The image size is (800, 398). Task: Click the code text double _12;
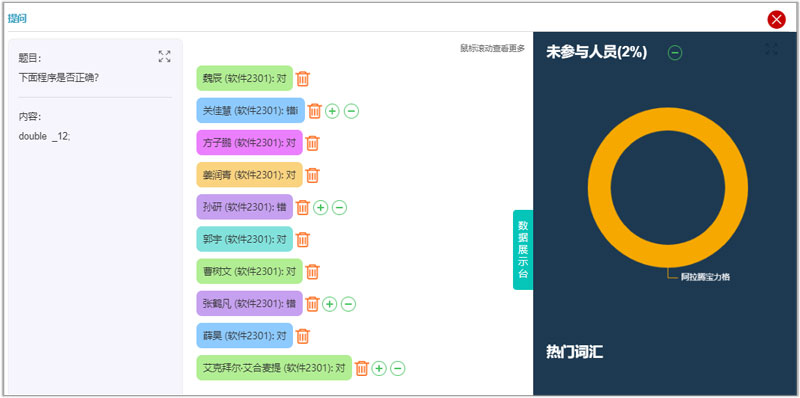(44, 136)
